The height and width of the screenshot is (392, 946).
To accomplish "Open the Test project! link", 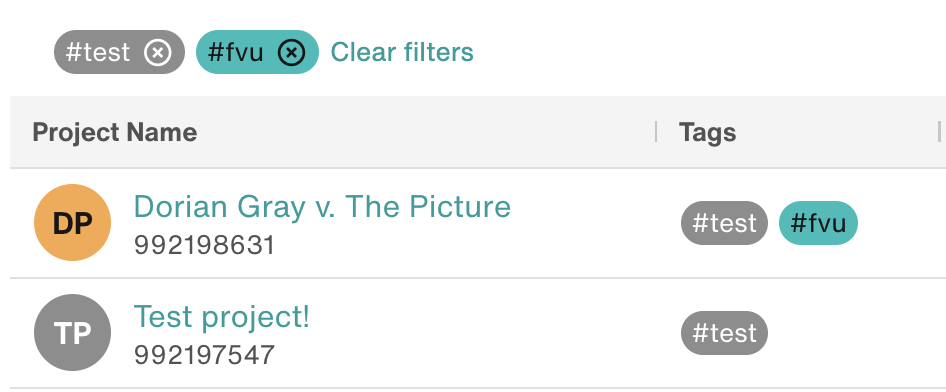I will click(221, 317).
